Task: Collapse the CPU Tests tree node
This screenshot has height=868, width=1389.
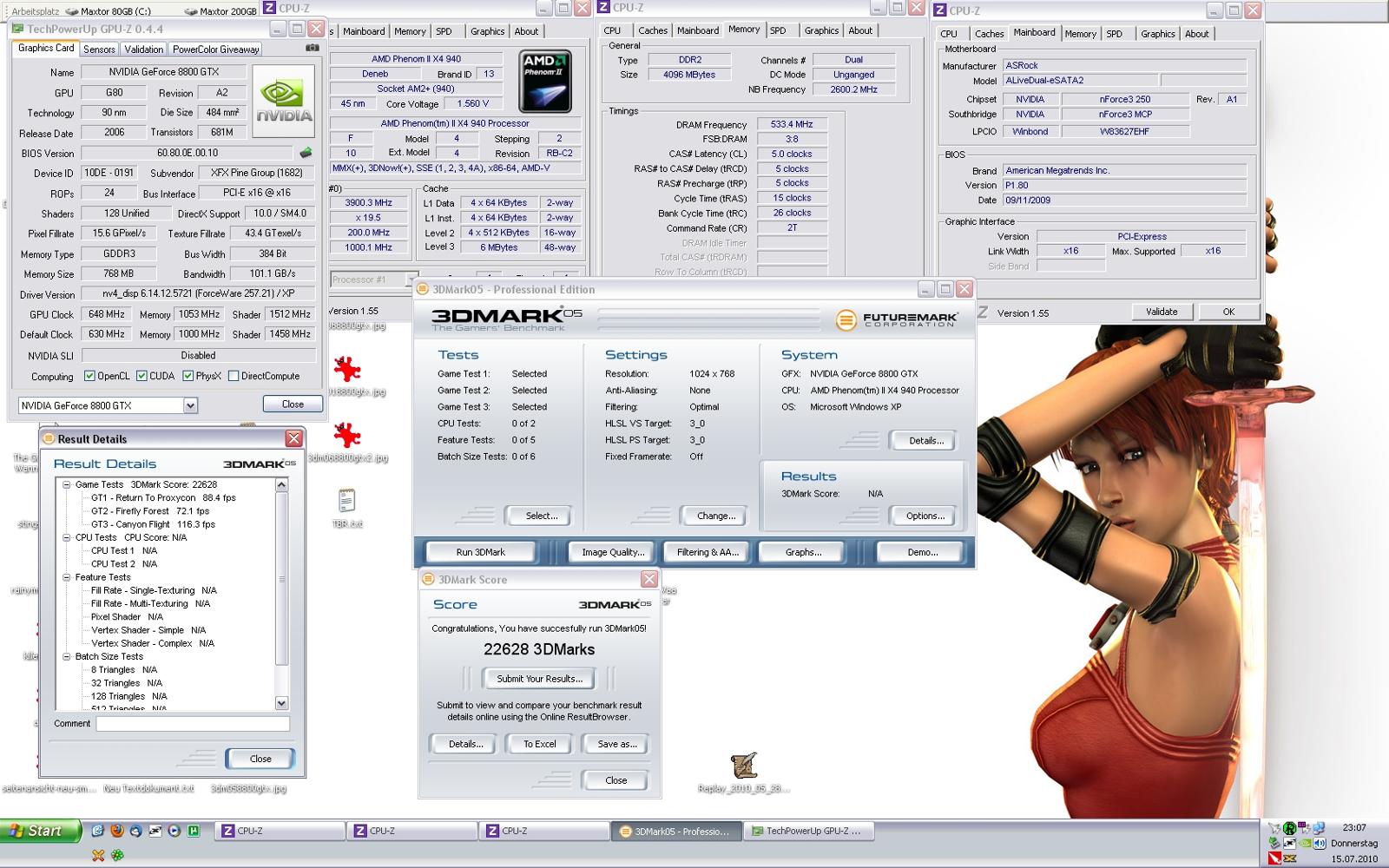Action: click(66, 537)
